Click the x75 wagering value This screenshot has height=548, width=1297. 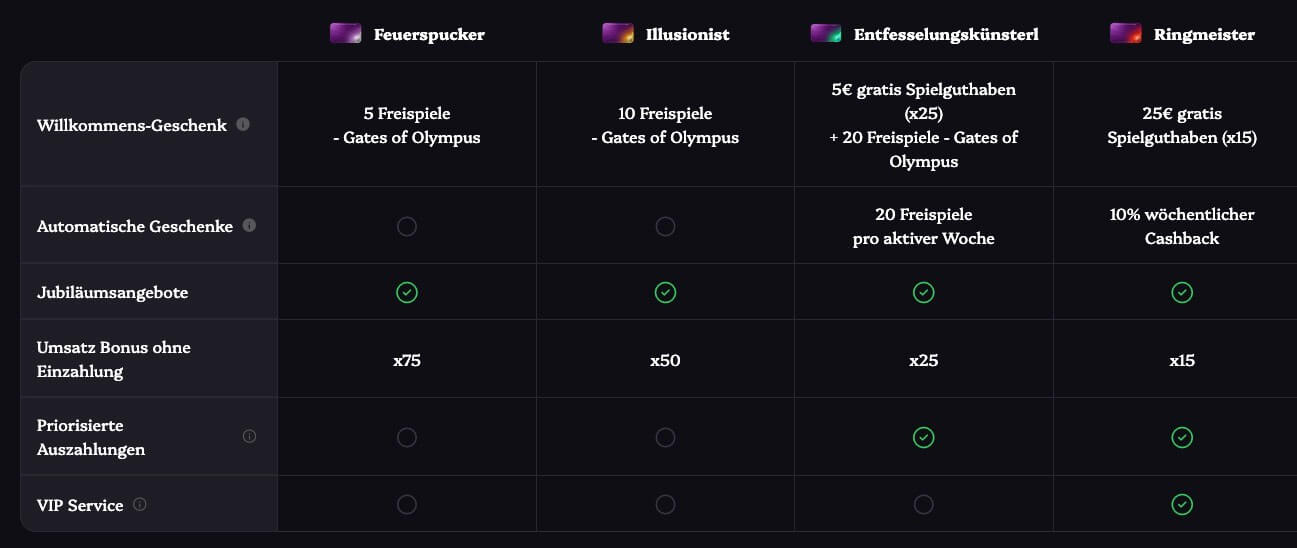point(407,360)
